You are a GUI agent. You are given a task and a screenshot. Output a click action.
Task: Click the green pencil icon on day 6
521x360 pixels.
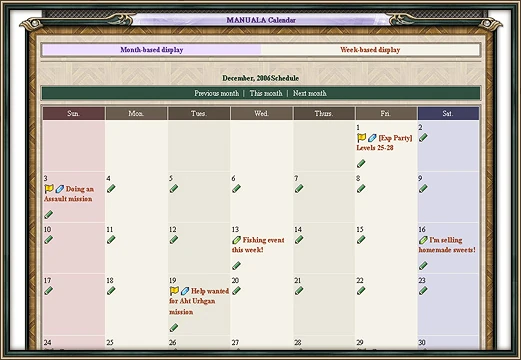[x=237, y=189]
